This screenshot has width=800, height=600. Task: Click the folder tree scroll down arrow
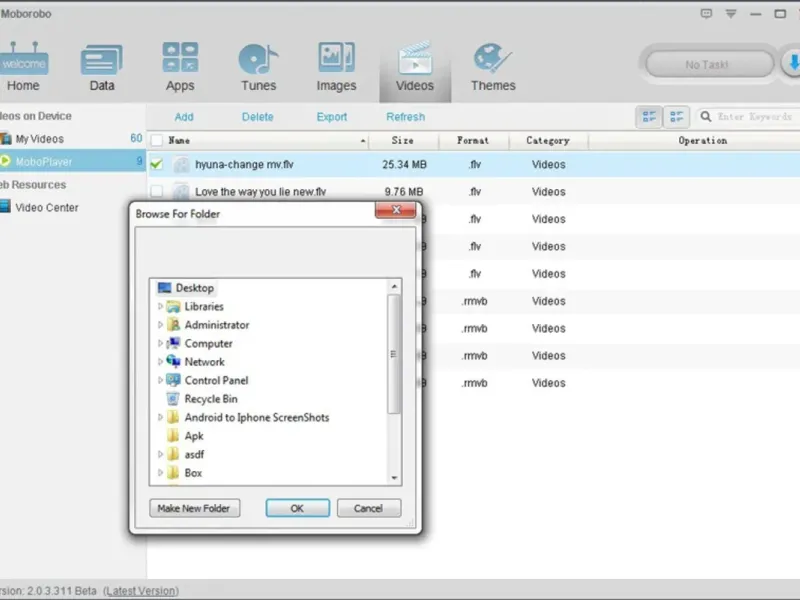pos(394,478)
